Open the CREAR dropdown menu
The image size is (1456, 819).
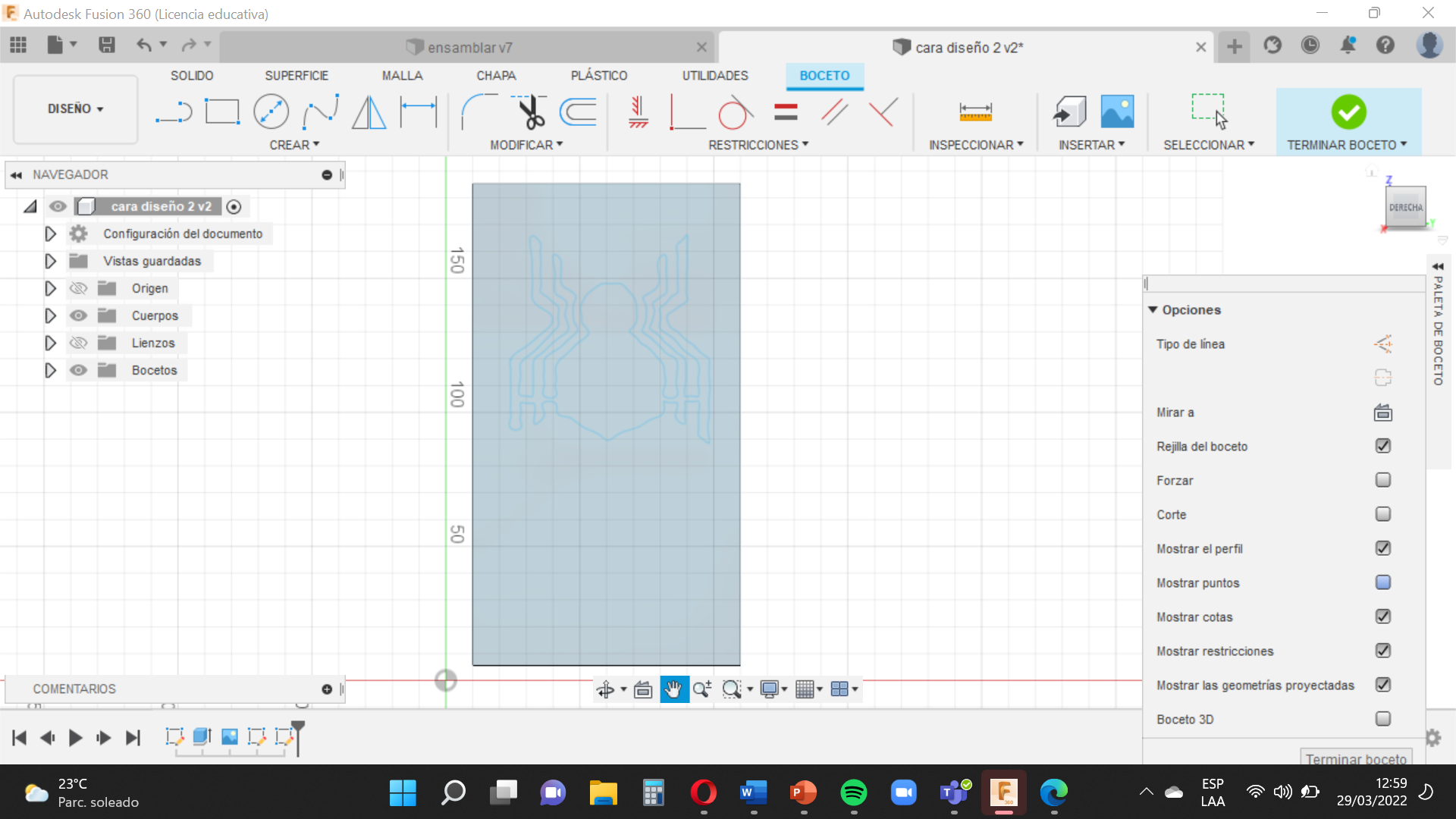tap(294, 145)
